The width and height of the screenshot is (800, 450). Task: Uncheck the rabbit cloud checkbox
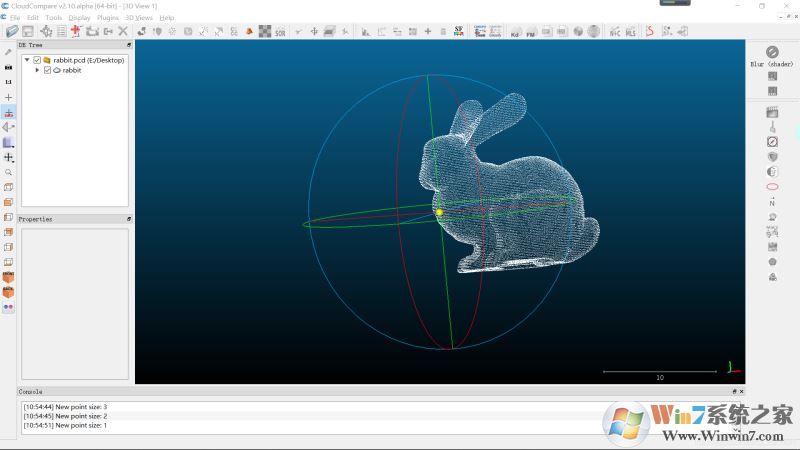pos(47,70)
